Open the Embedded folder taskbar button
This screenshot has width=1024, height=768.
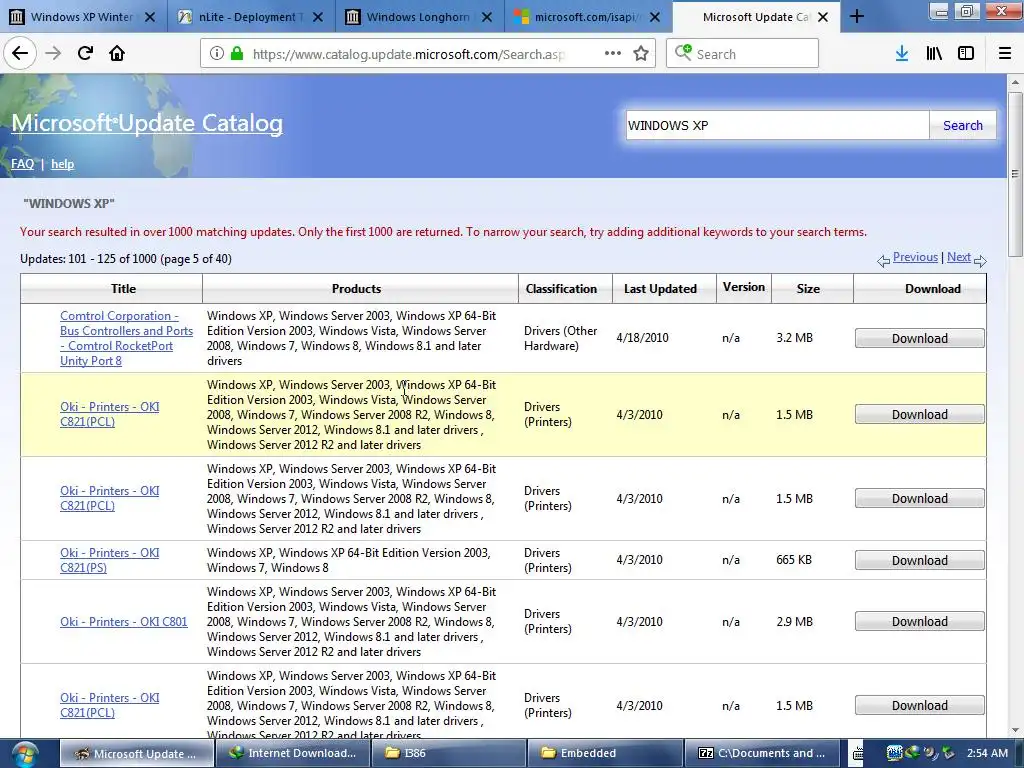pos(605,754)
